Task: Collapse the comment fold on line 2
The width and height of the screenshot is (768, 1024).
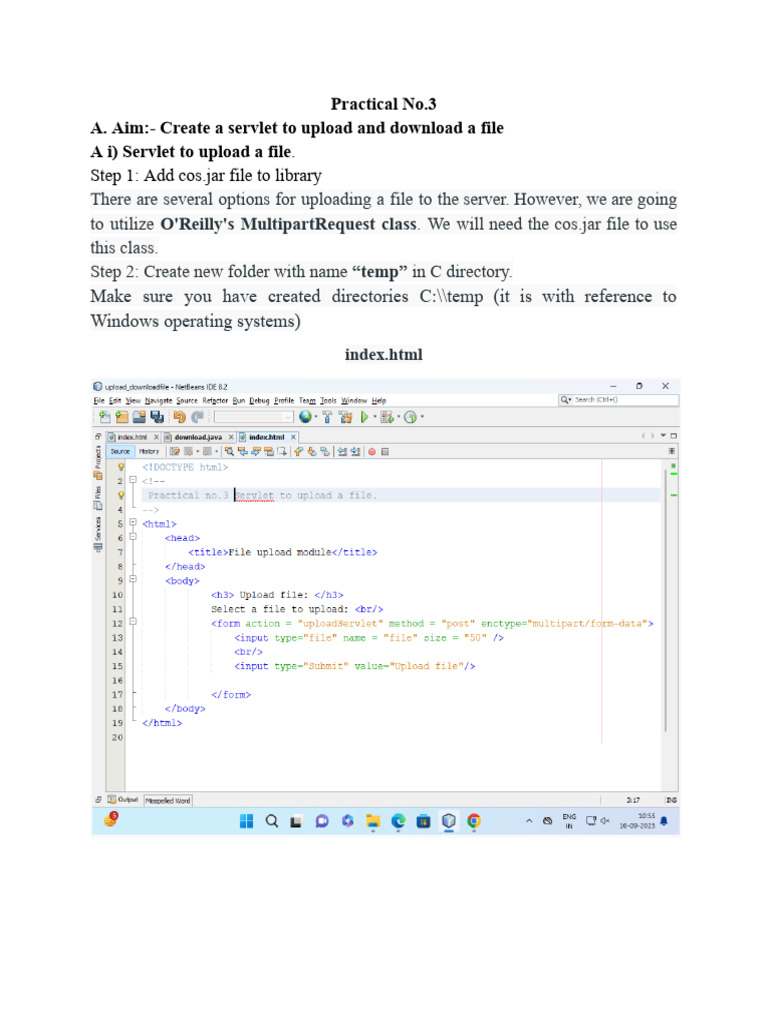Action: [x=133, y=480]
